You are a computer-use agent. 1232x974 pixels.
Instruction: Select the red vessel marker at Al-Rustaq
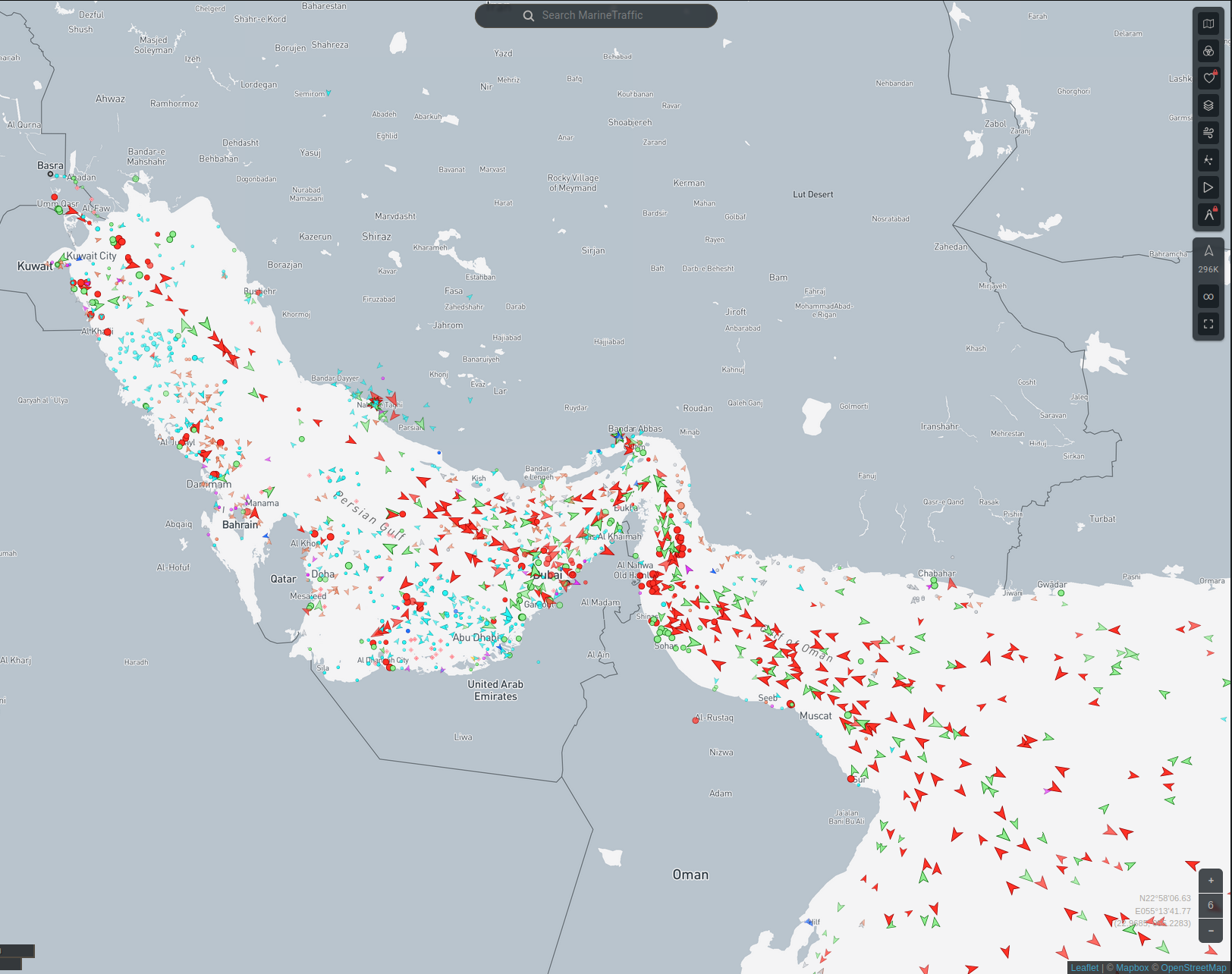696,720
